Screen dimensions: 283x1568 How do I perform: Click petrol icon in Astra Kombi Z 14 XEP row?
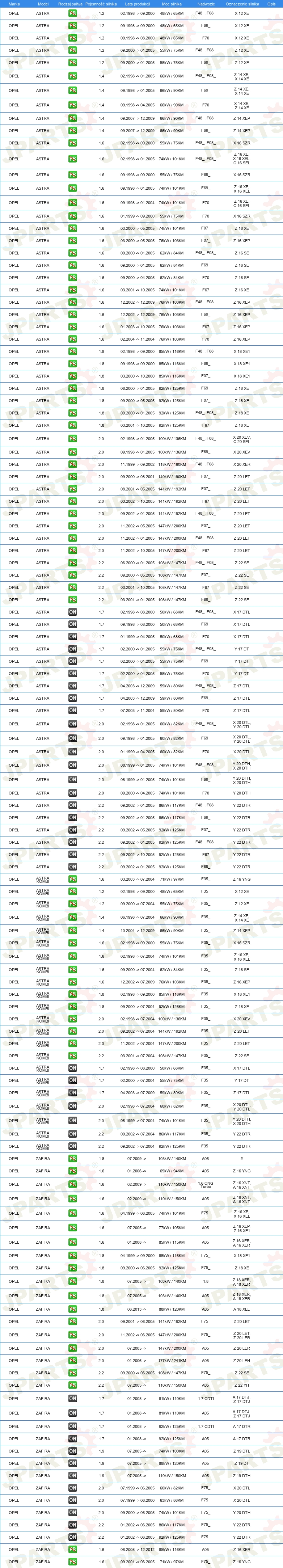(x=72, y=931)
